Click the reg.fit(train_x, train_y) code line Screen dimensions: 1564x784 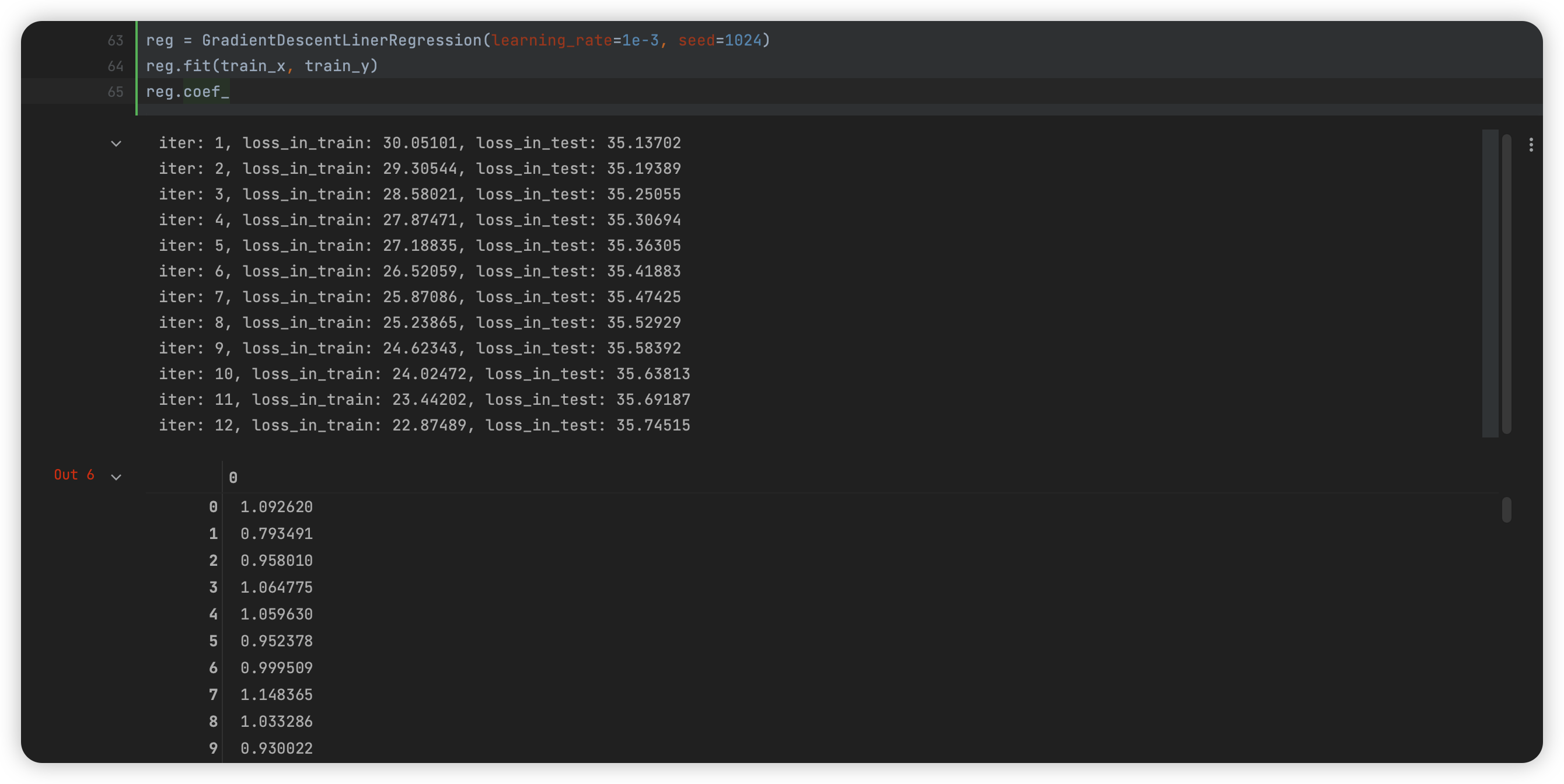pyautogui.click(x=261, y=65)
